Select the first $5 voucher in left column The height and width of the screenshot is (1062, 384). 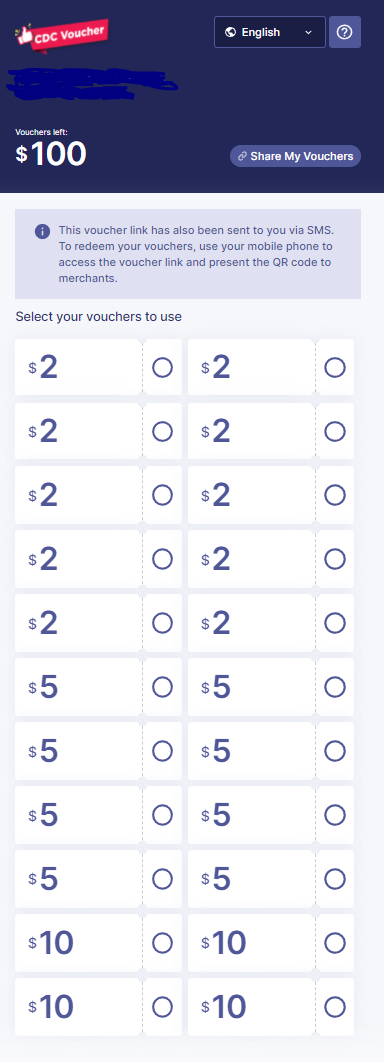(x=98, y=687)
